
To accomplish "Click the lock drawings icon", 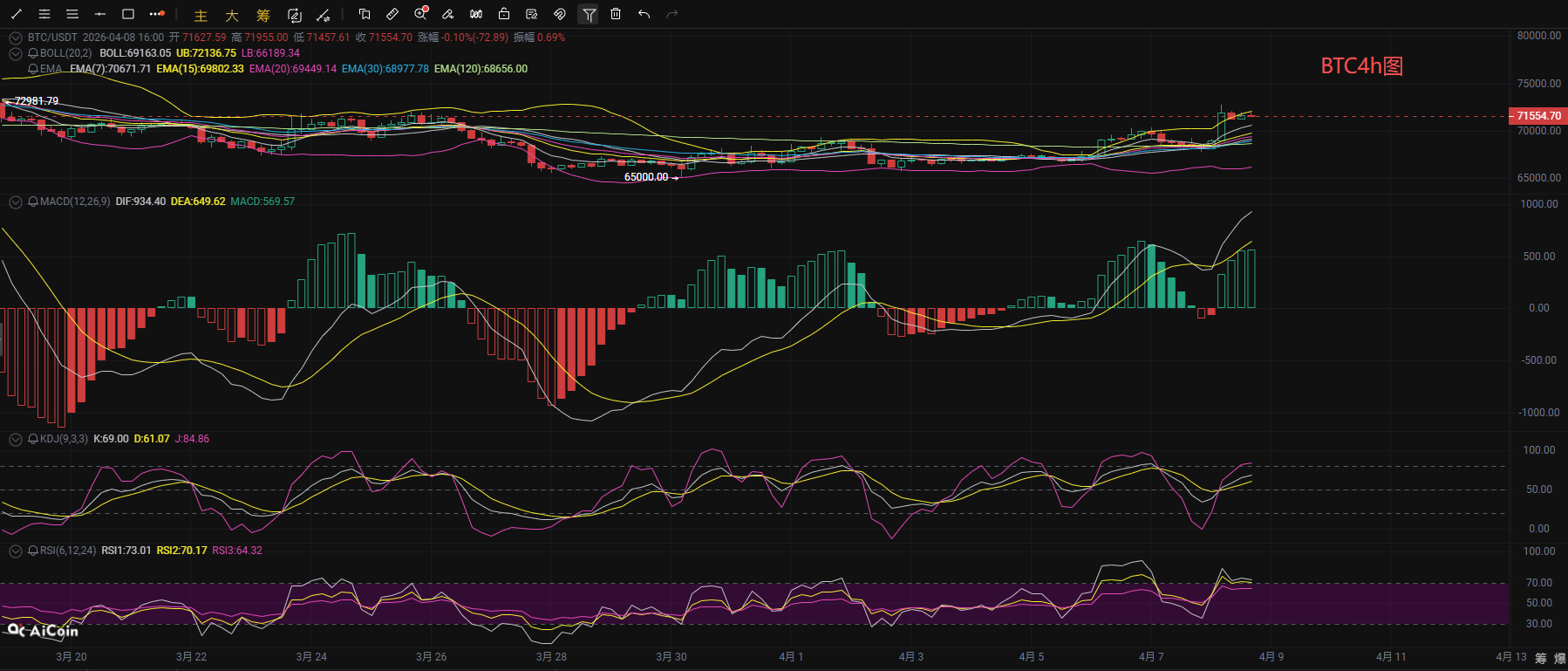I will (x=504, y=14).
